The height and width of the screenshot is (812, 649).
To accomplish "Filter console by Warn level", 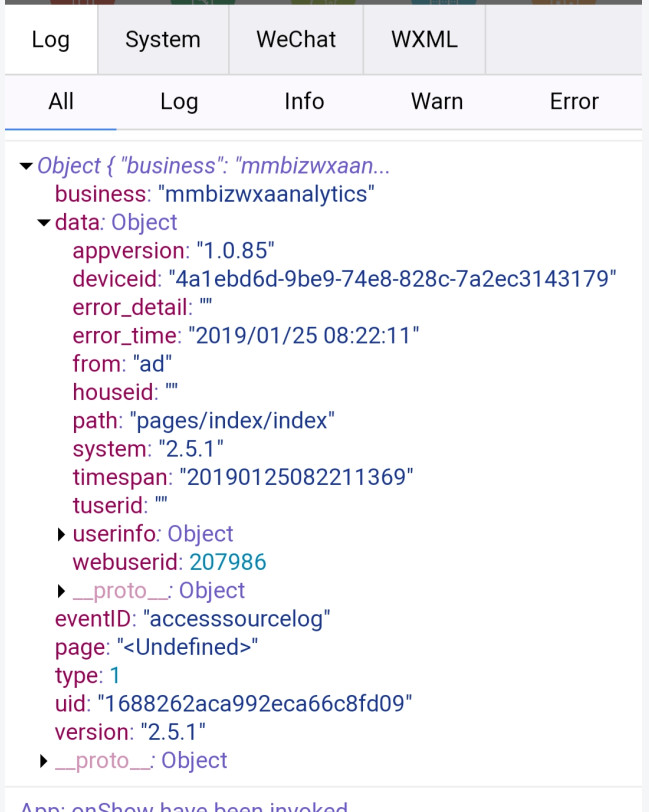I will click(437, 102).
